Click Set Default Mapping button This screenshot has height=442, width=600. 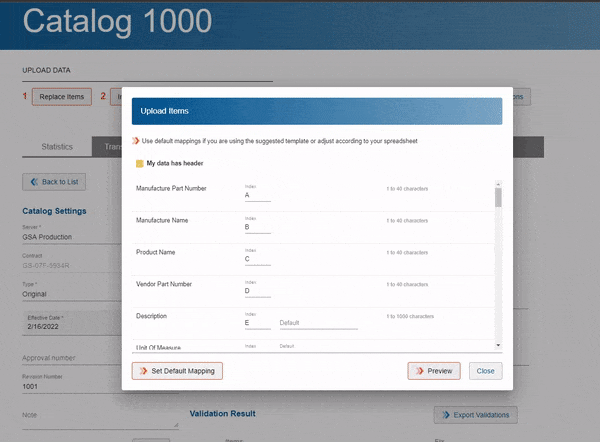177,371
